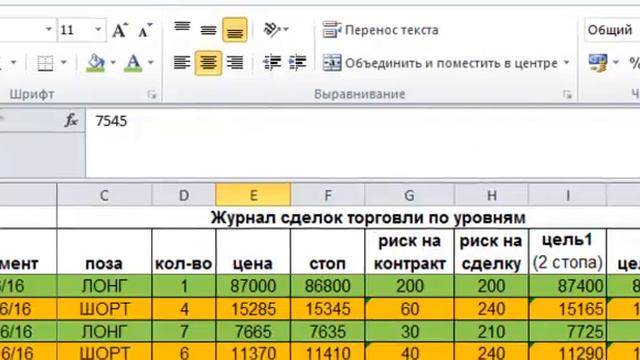Select risk per contract cell 60

[x=409, y=309]
